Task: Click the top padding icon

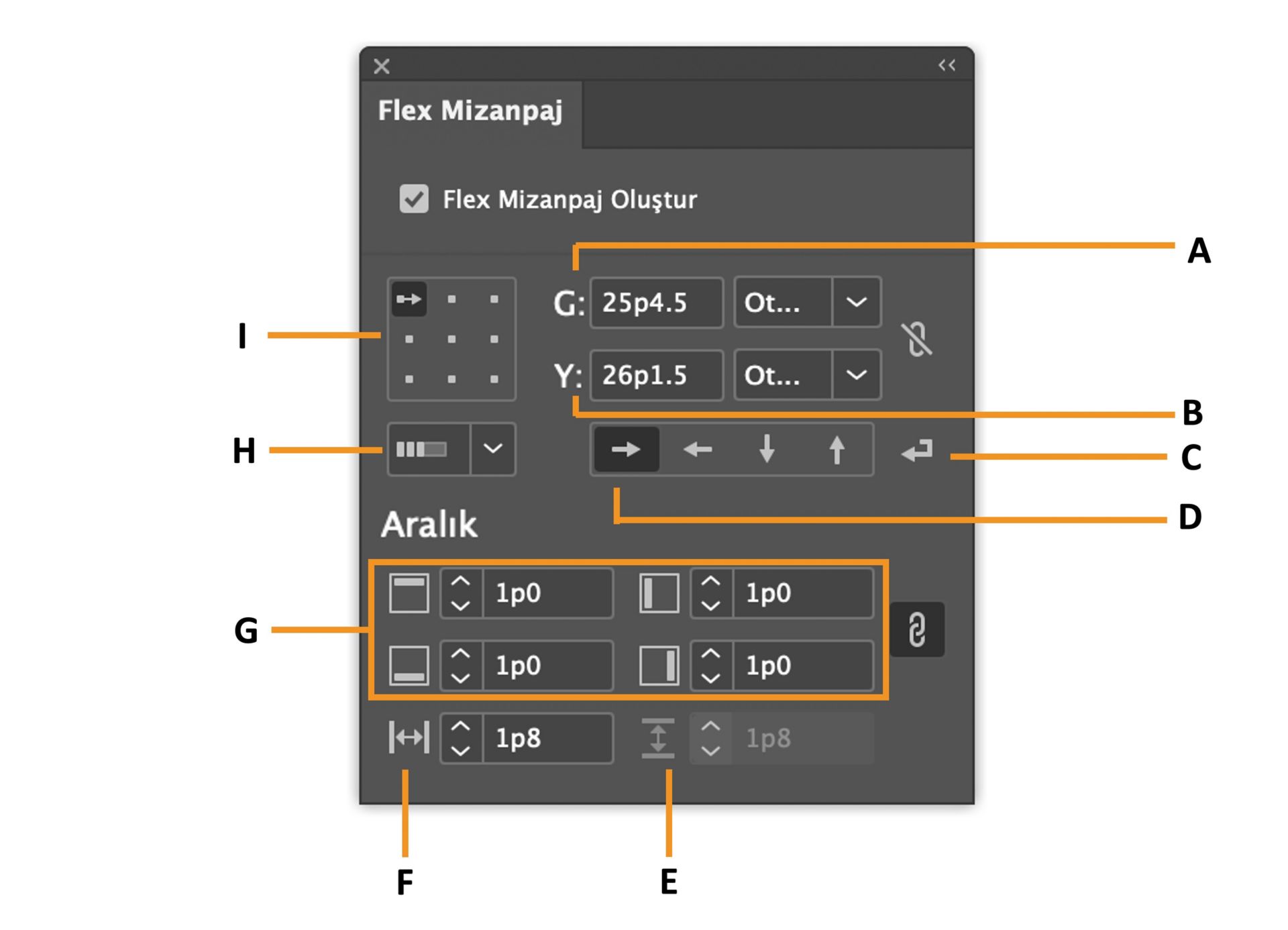Action: pyautogui.click(x=409, y=593)
